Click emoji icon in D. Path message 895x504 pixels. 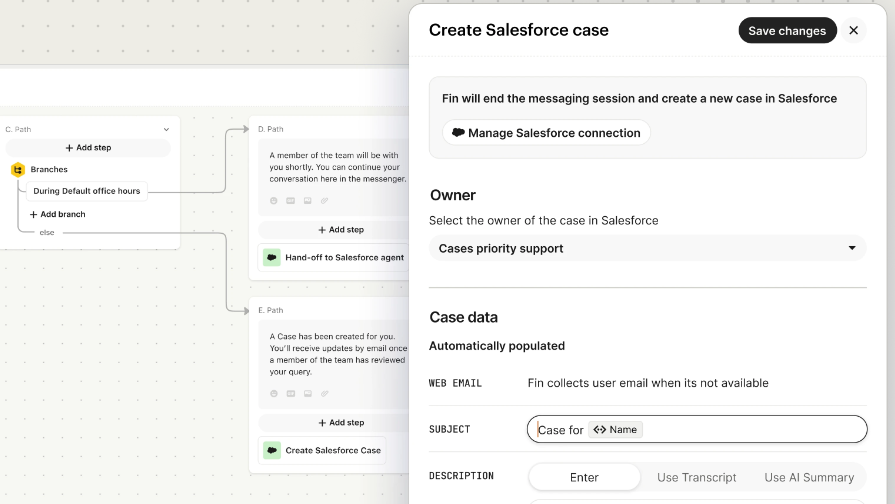coord(274,200)
